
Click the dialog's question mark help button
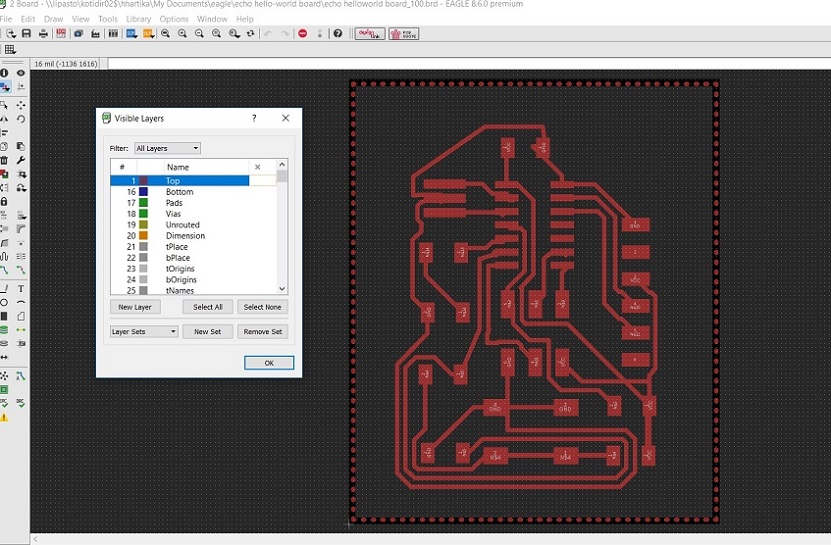point(254,118)
